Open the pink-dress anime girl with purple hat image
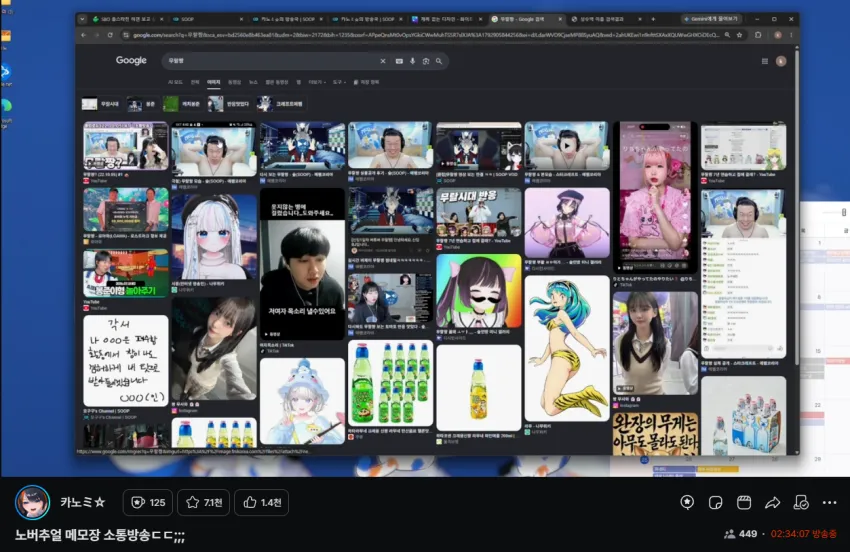Viewport: 850px width, 552px height. 567,223
